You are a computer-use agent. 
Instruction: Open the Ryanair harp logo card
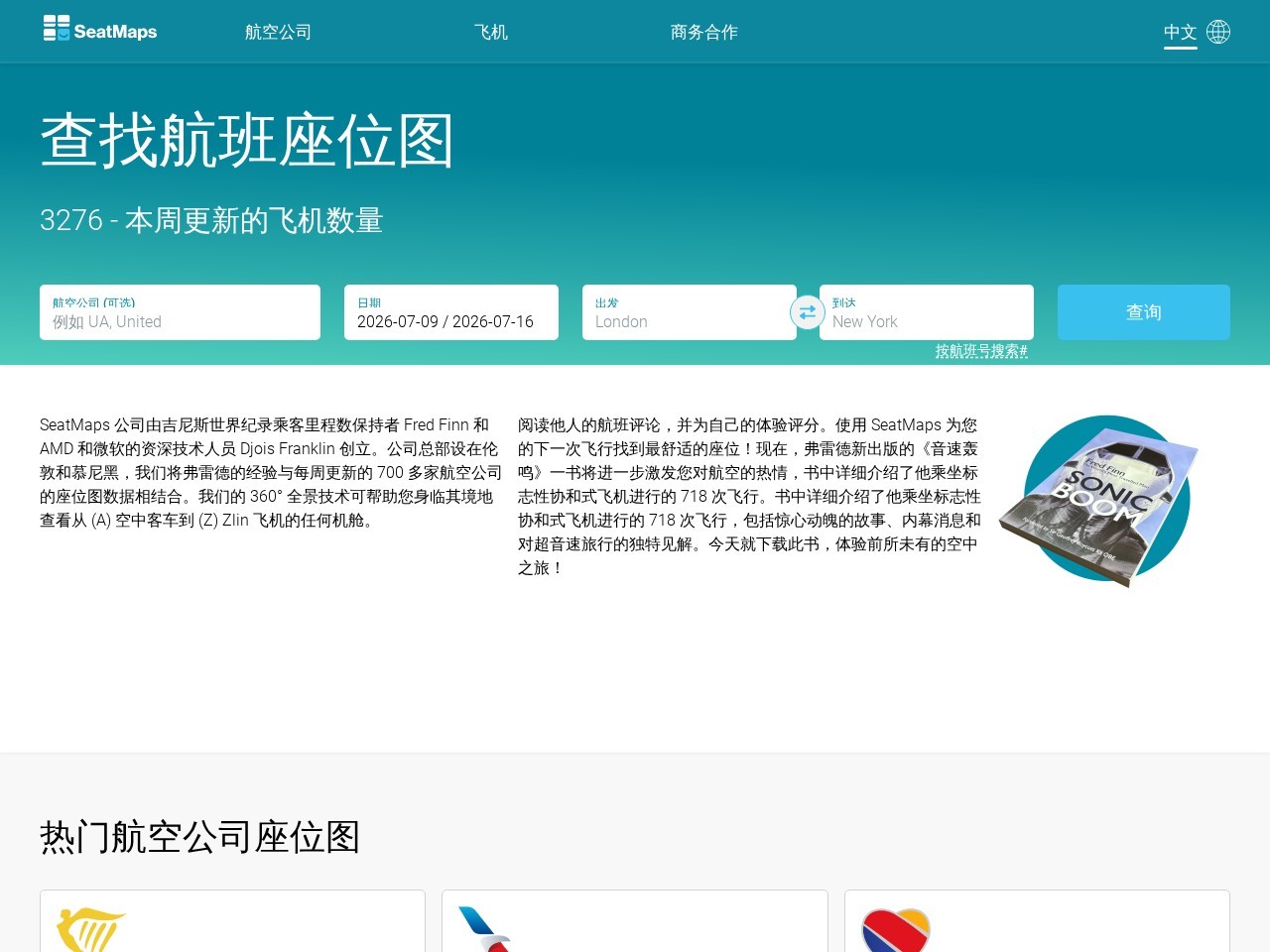[x=232, y=921]
